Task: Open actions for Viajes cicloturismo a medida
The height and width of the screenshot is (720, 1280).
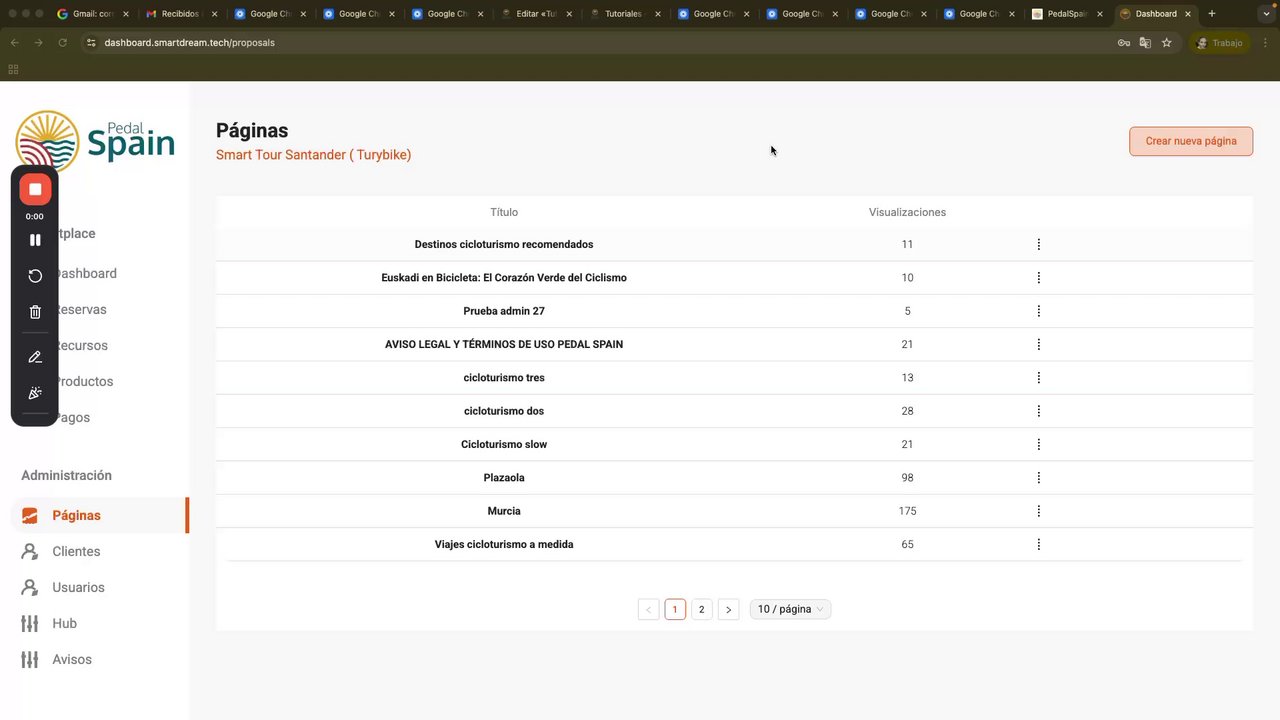Action: (x=1038, y=545)
